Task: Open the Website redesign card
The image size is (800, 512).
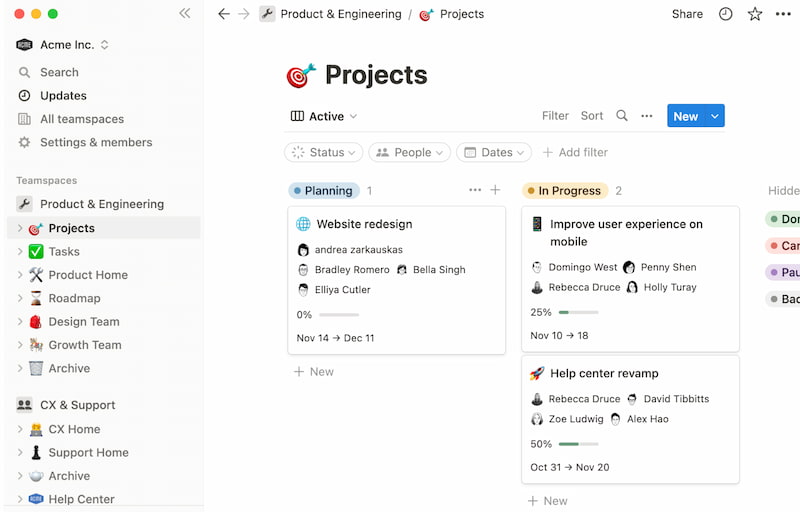Action: 396,280
